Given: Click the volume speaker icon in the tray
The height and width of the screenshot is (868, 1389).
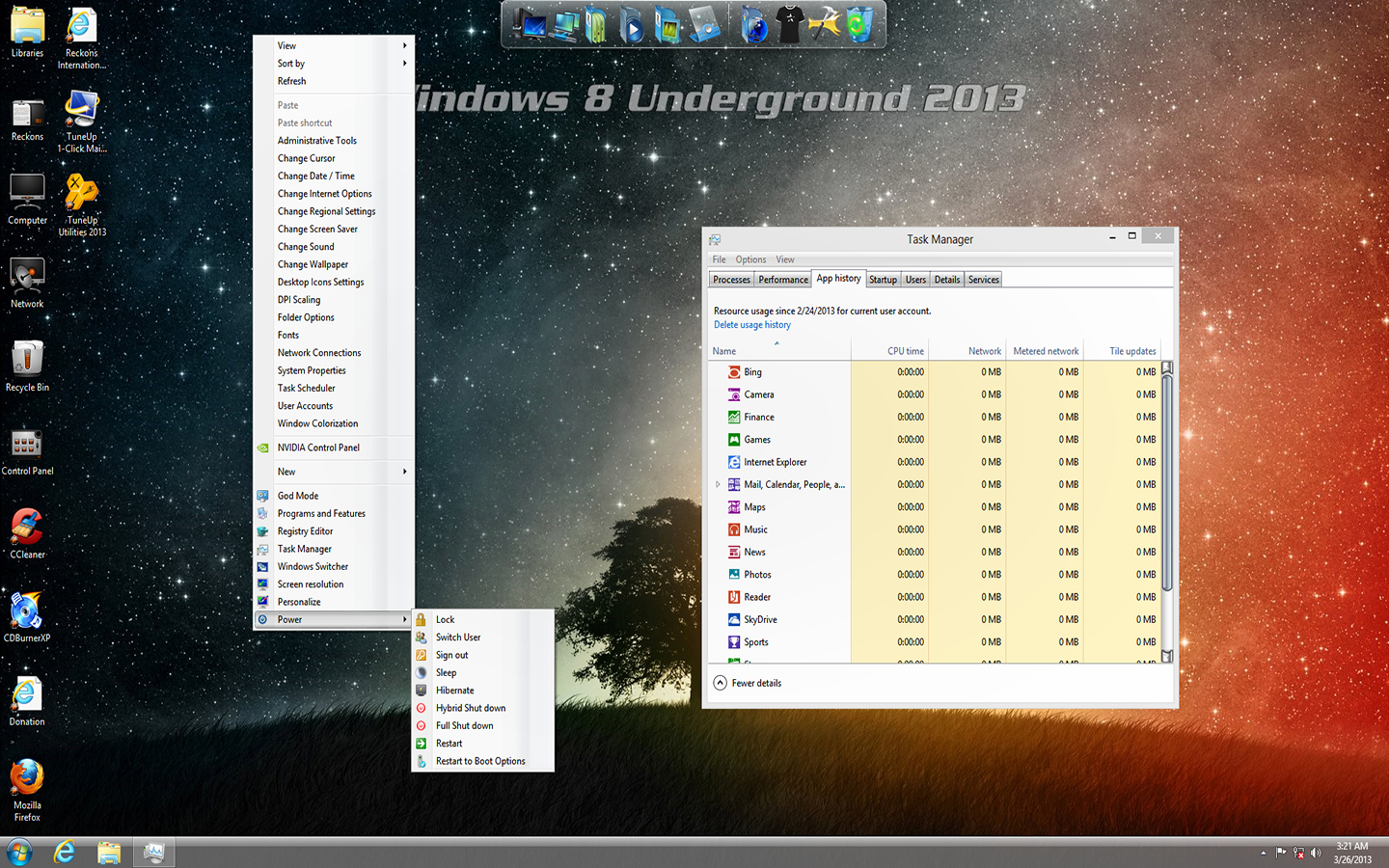Looking at the screenshot, I should 1316,853.
